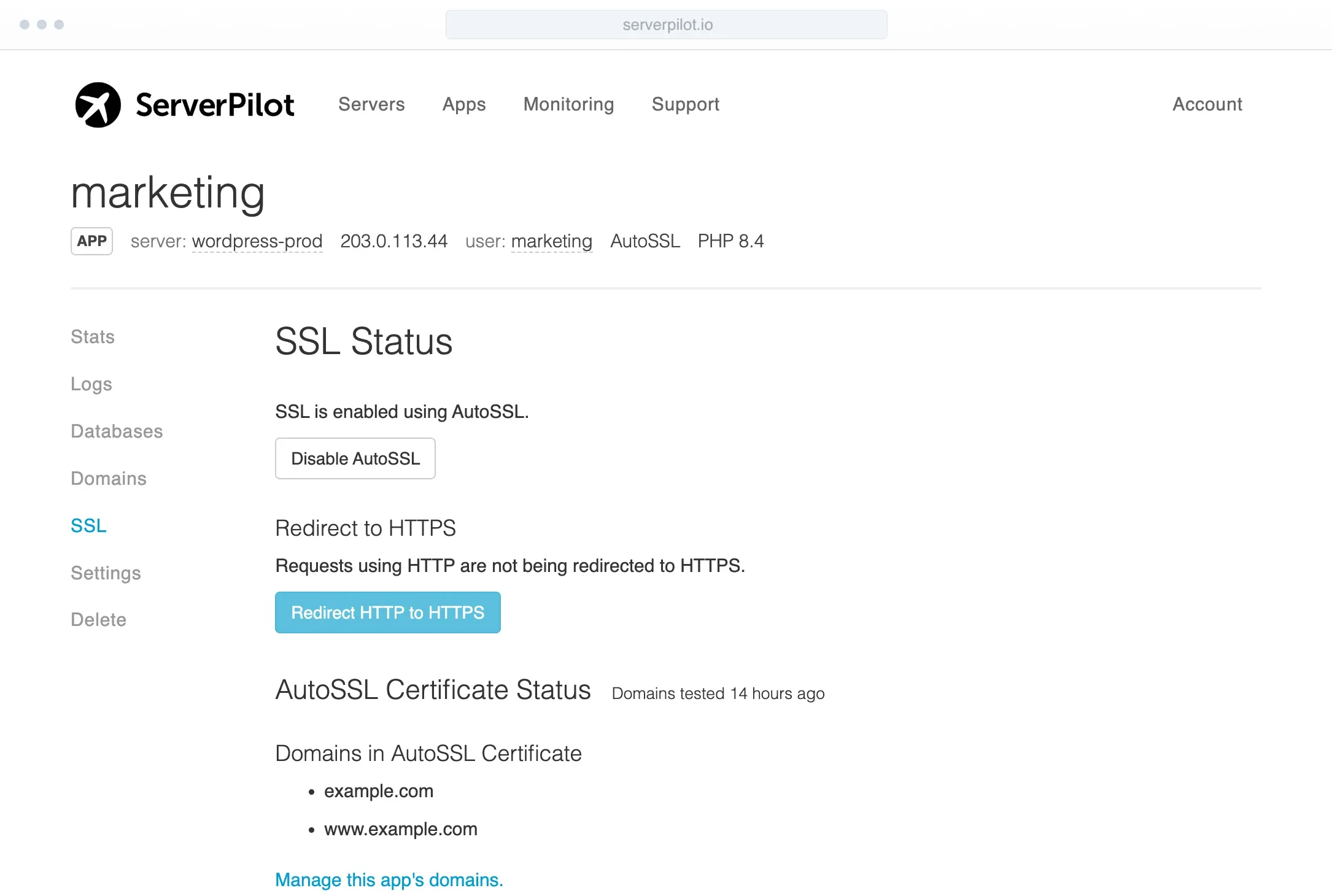Click the ServerPilot airplane logo icon
Image resolution: width=1332 pixels, height=896 pixels.
(x=98, y=105)
